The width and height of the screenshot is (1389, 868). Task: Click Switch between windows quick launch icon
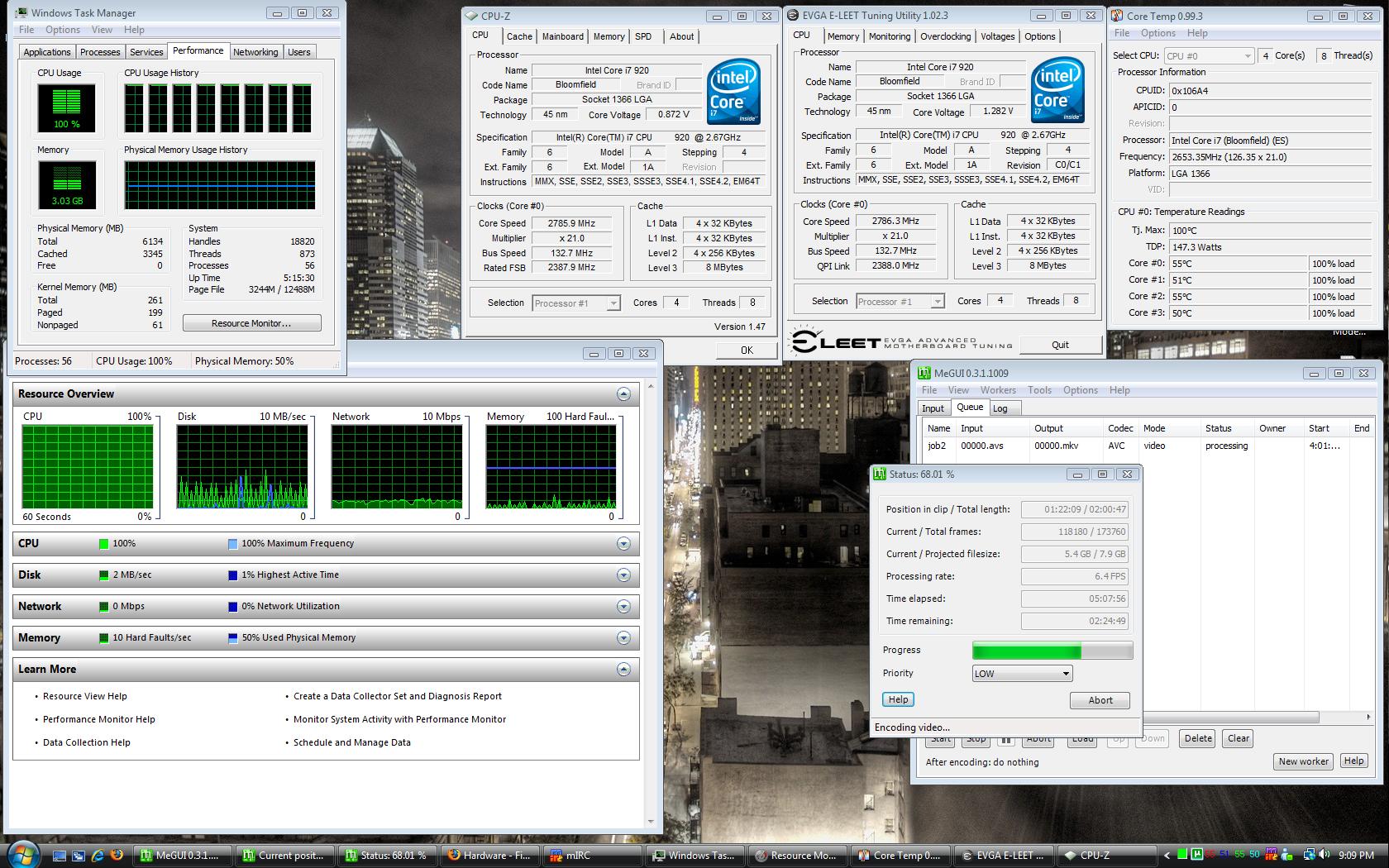tap(79, 856)
